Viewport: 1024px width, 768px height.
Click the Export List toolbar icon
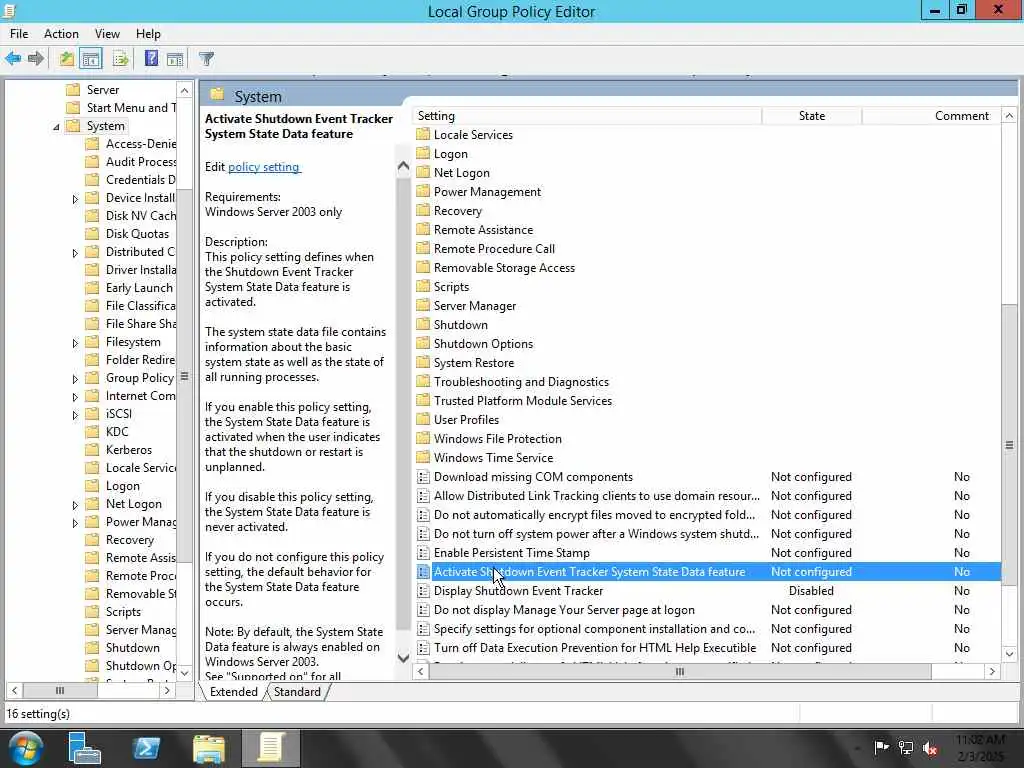click(121, 59)
